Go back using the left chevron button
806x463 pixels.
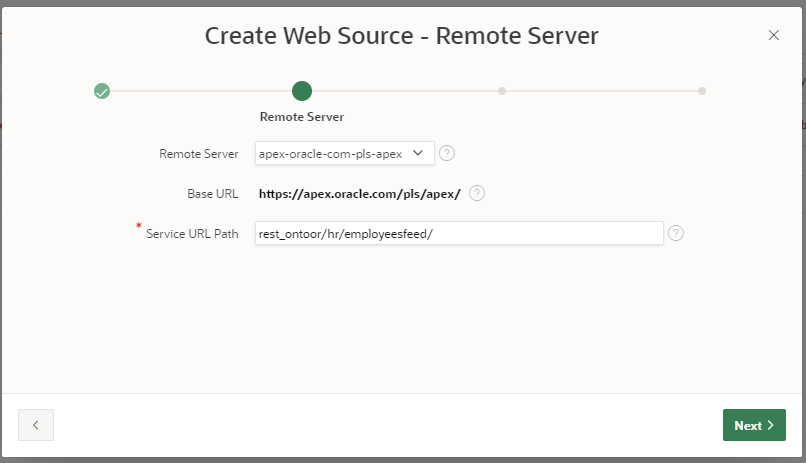click(x=36, y=425)
